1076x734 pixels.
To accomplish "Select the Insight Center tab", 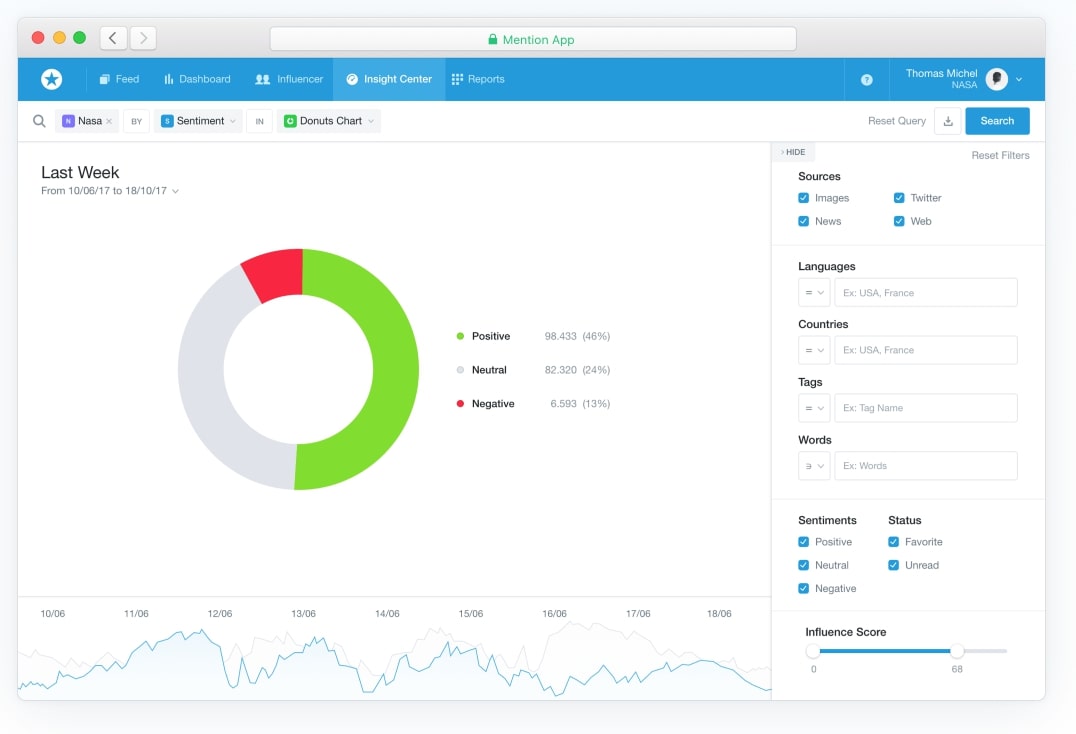I will 389,79.
